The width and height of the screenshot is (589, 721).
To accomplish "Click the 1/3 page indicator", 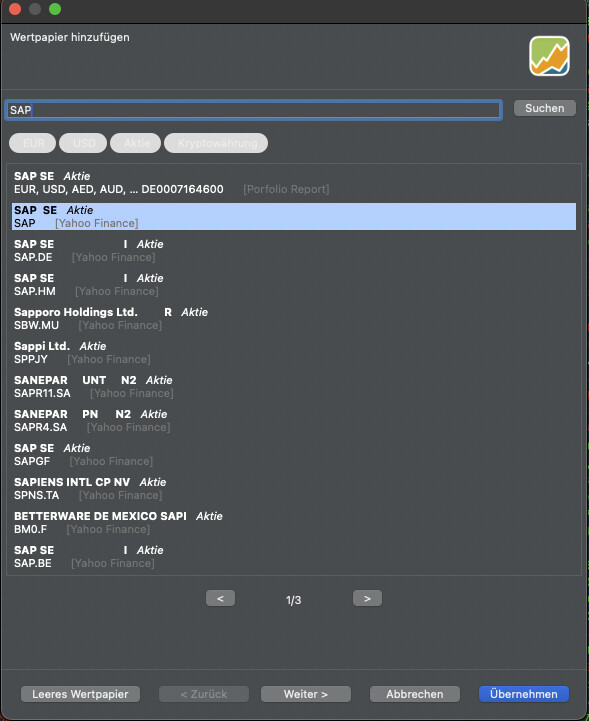I will pyautogui.click(x=293, y=600).
